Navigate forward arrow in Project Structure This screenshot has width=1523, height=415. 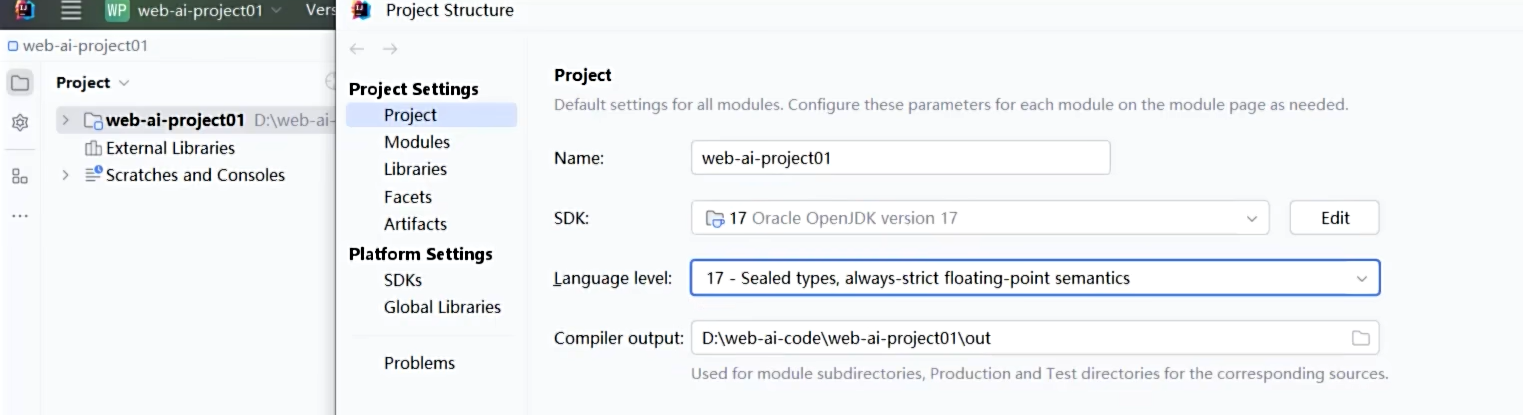[x=390, y=49]
